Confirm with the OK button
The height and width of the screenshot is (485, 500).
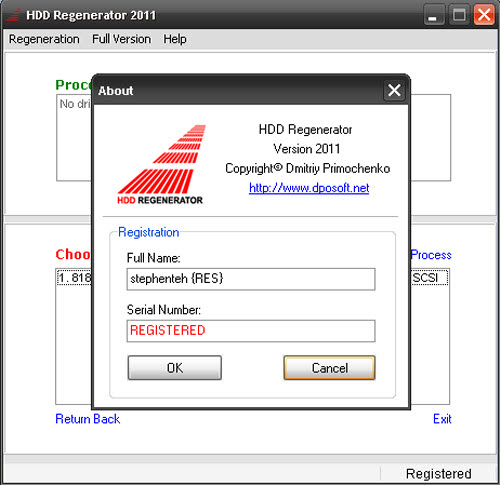coord(175,368)
